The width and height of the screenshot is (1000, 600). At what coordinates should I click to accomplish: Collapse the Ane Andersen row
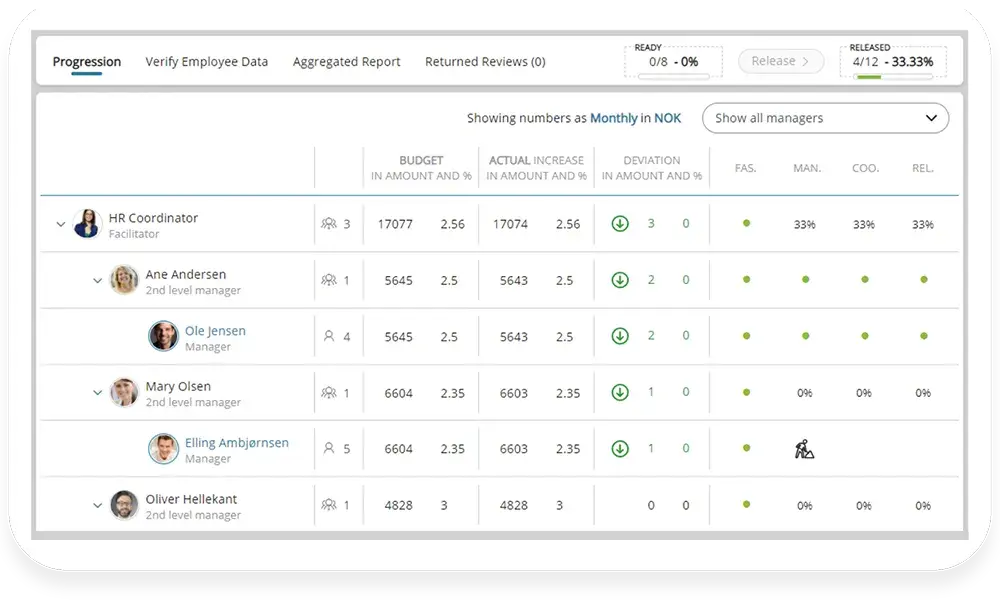[x=98, y=281]
